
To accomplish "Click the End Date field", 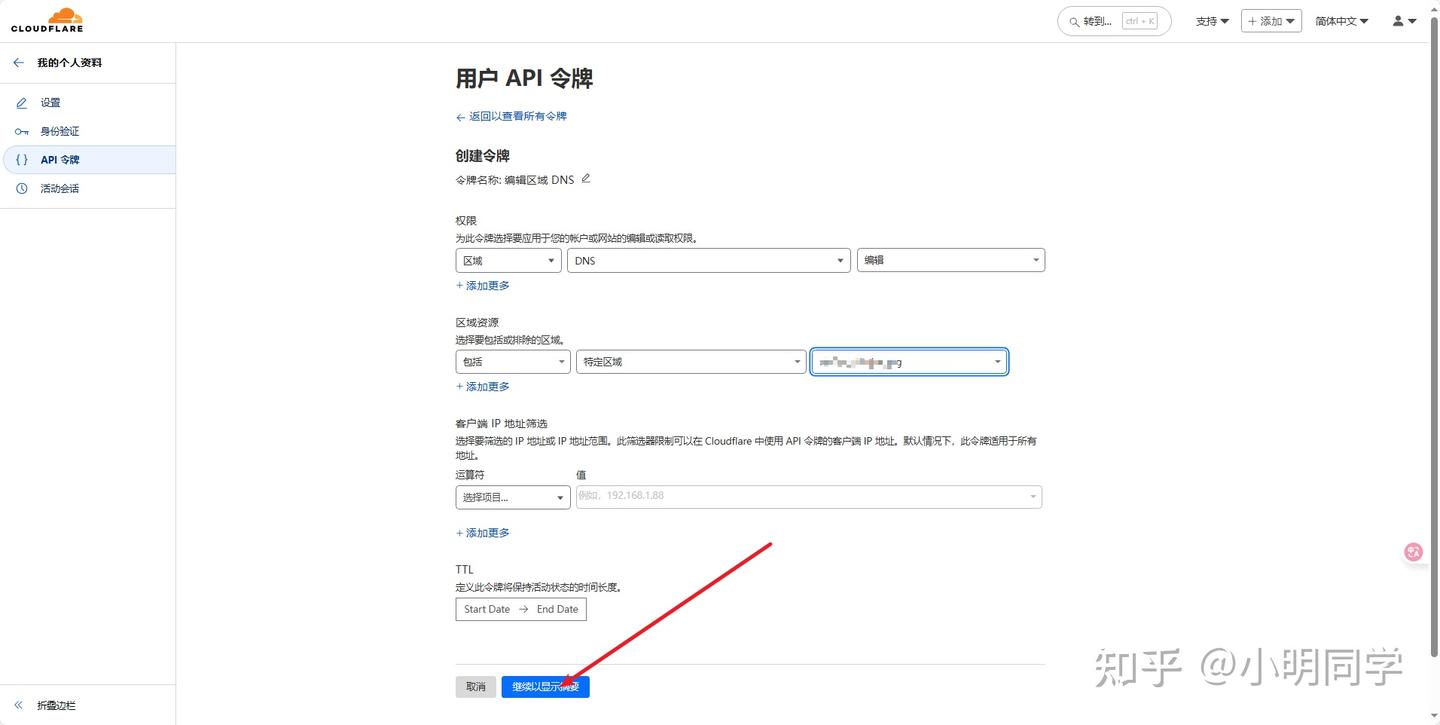I will tap(557, 609).
